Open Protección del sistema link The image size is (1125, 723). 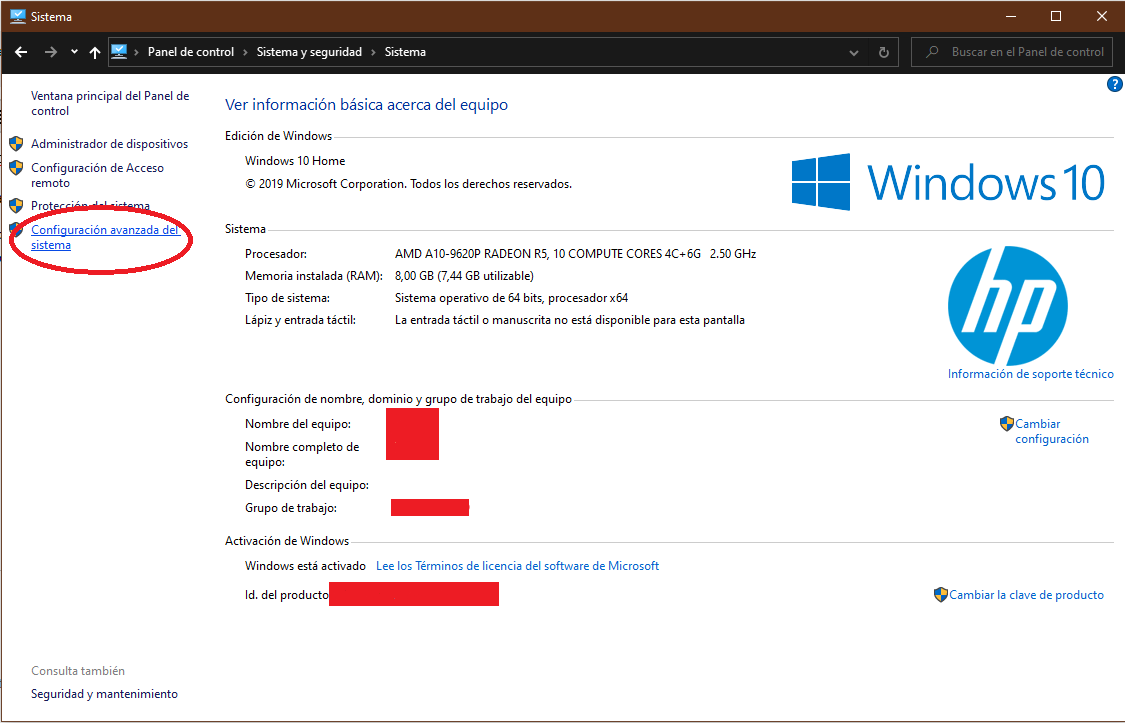click(90, 206)
